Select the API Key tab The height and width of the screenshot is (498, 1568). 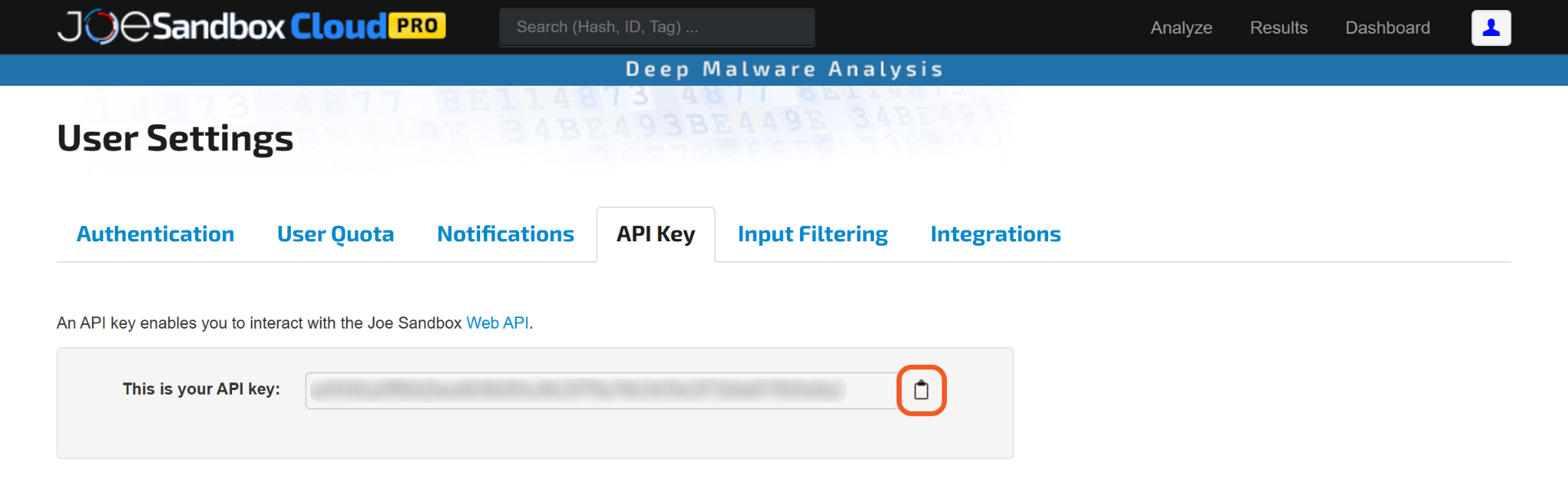(655, 234)
